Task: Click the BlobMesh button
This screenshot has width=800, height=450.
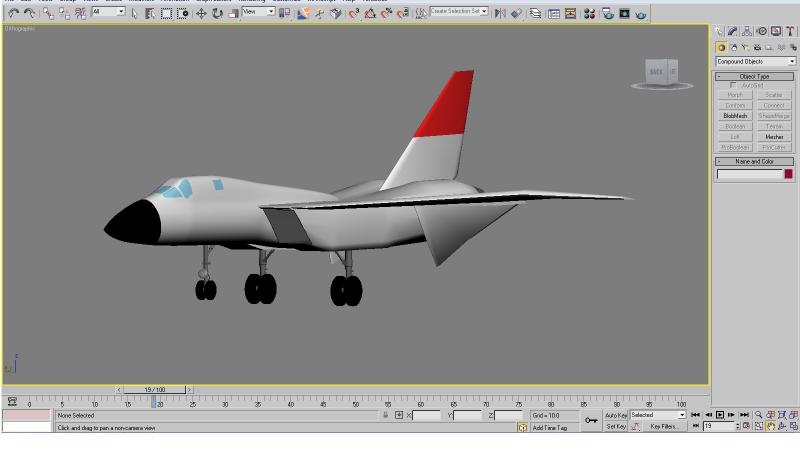Action: point(735,116)
